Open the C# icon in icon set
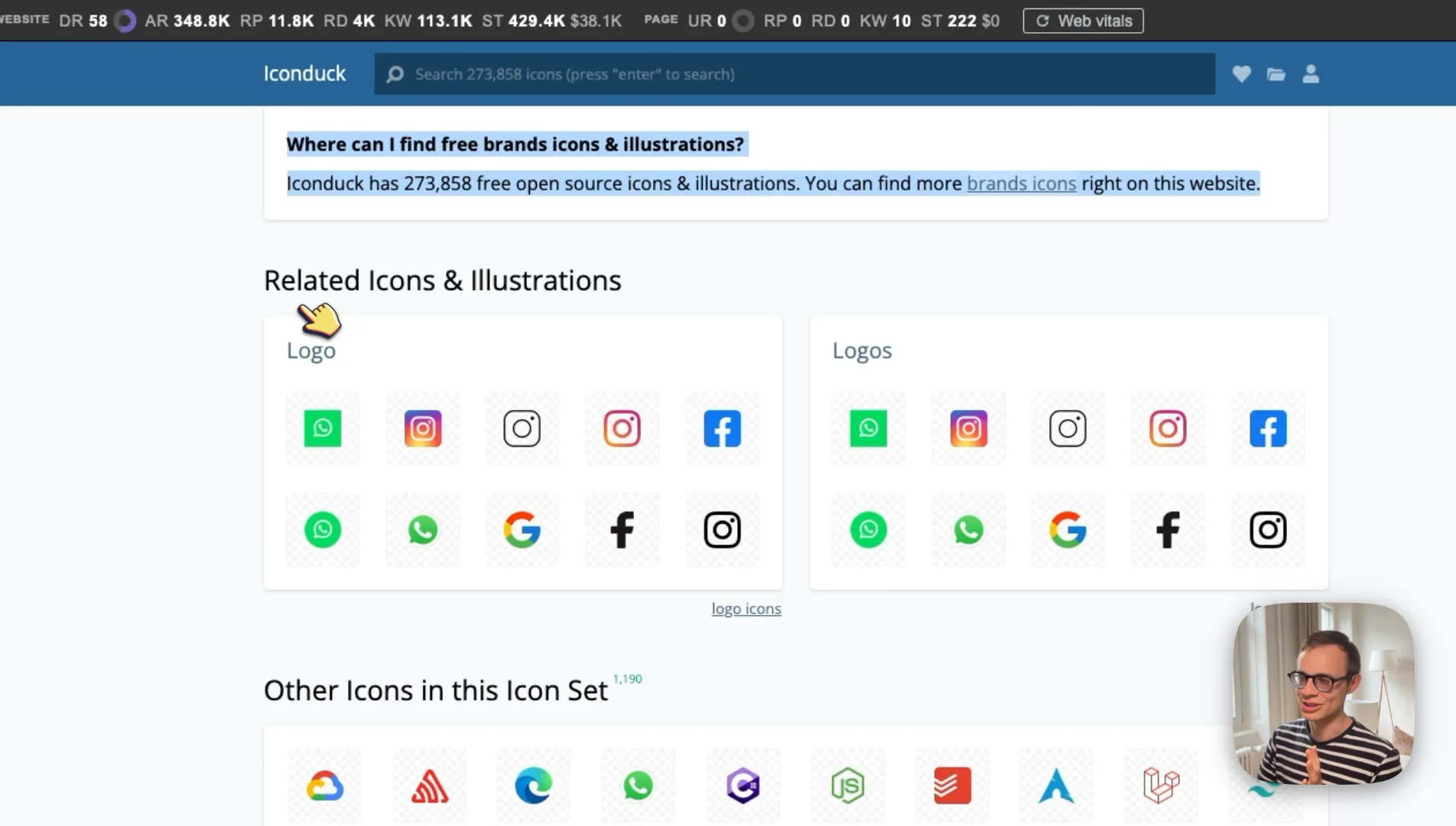This screenshot has width=1456, height=826. (743, 785)
